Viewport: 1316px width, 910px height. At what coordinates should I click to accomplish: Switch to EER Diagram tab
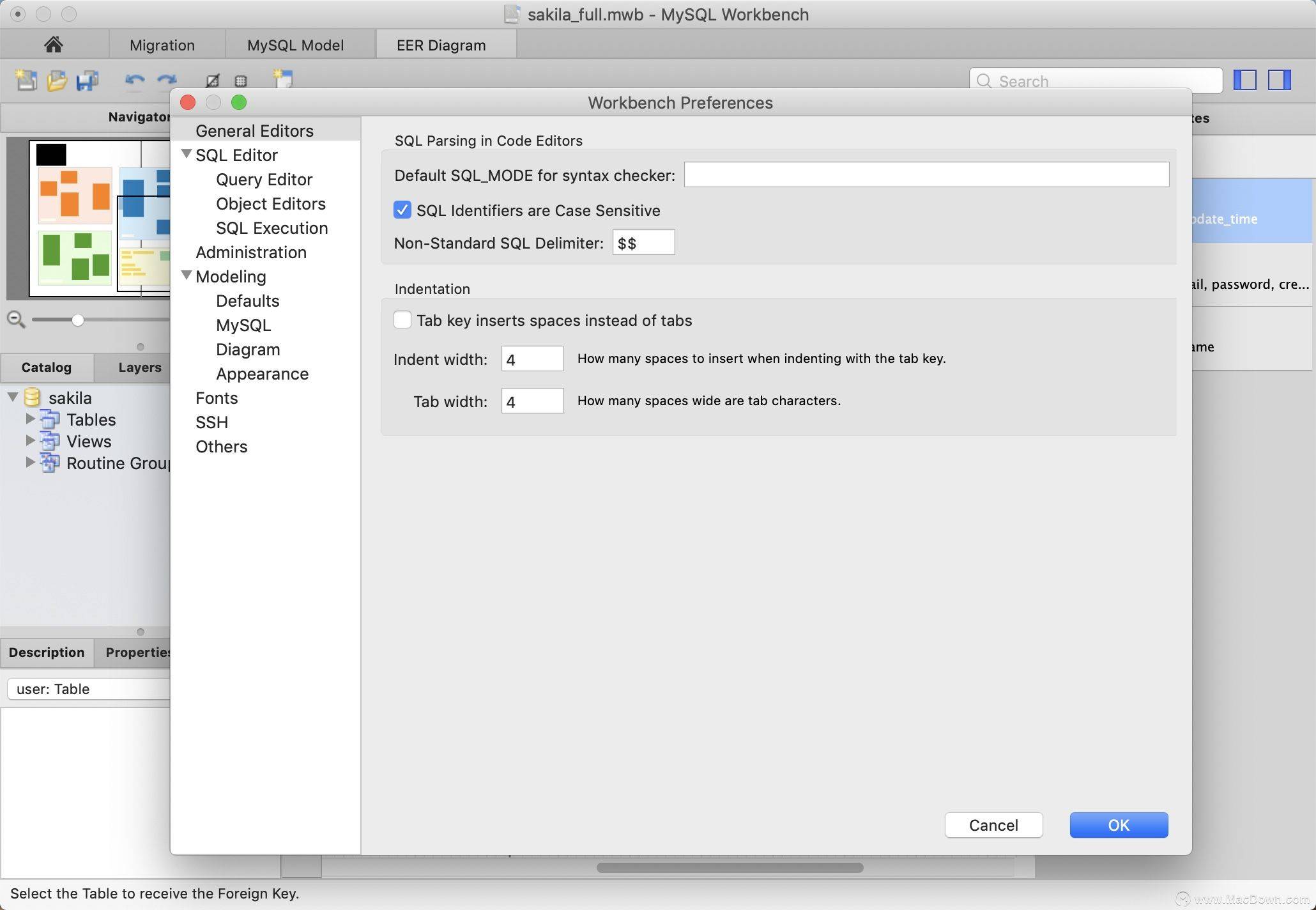point(442,44)
